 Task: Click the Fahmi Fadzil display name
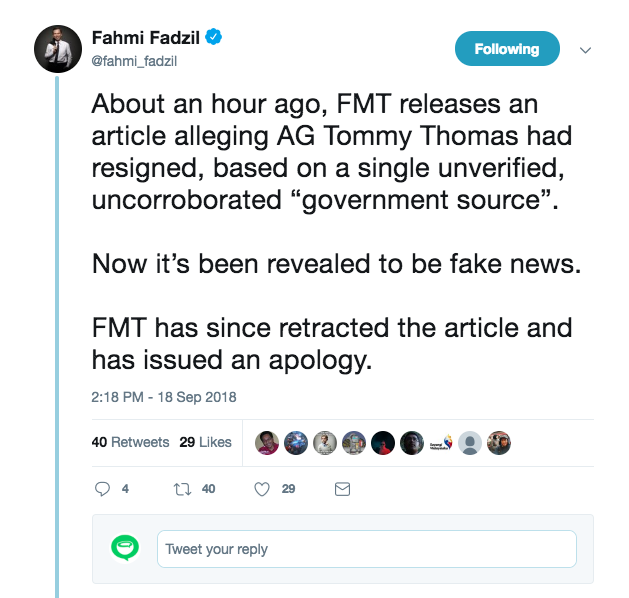(147, 38)
